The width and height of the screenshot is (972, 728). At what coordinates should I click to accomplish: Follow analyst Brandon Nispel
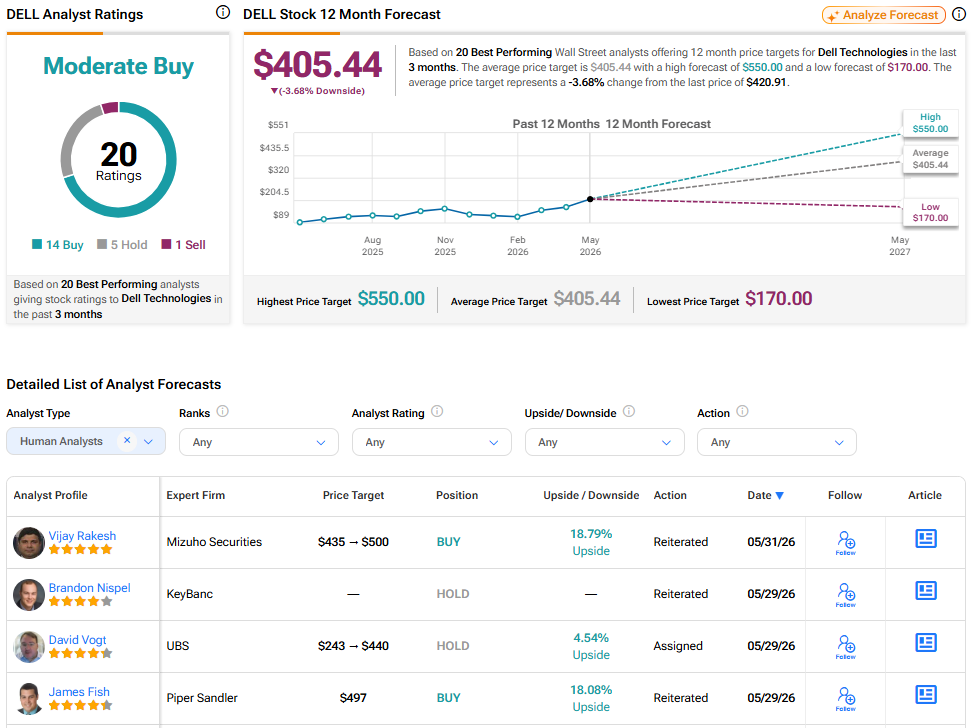pos(846,595)
